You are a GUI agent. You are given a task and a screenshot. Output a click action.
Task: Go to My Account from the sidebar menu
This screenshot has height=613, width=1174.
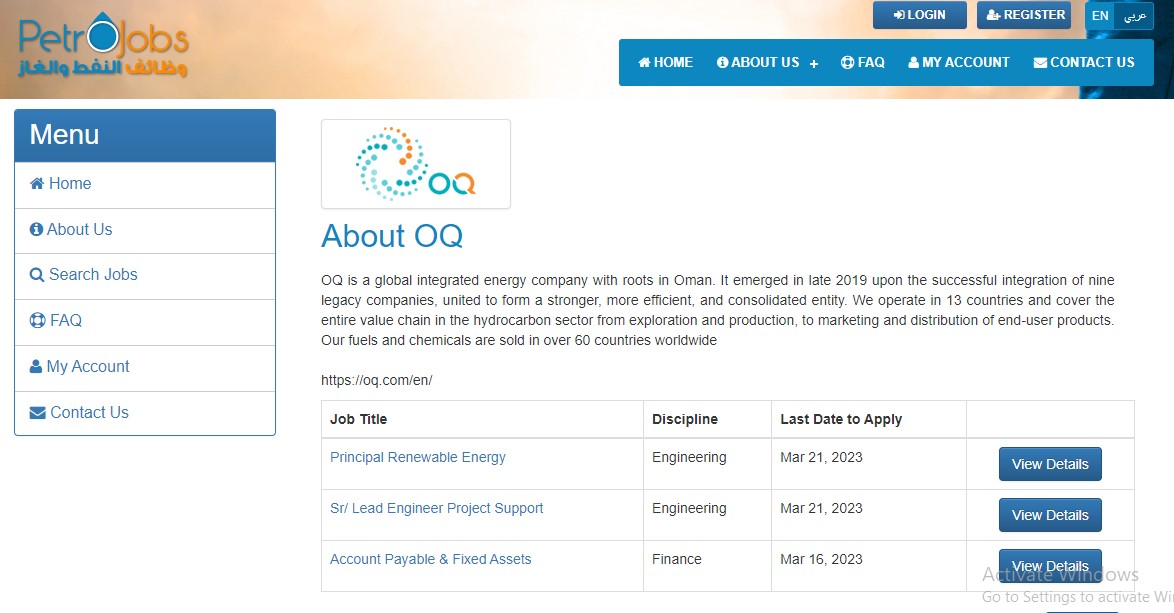[88, 367]
